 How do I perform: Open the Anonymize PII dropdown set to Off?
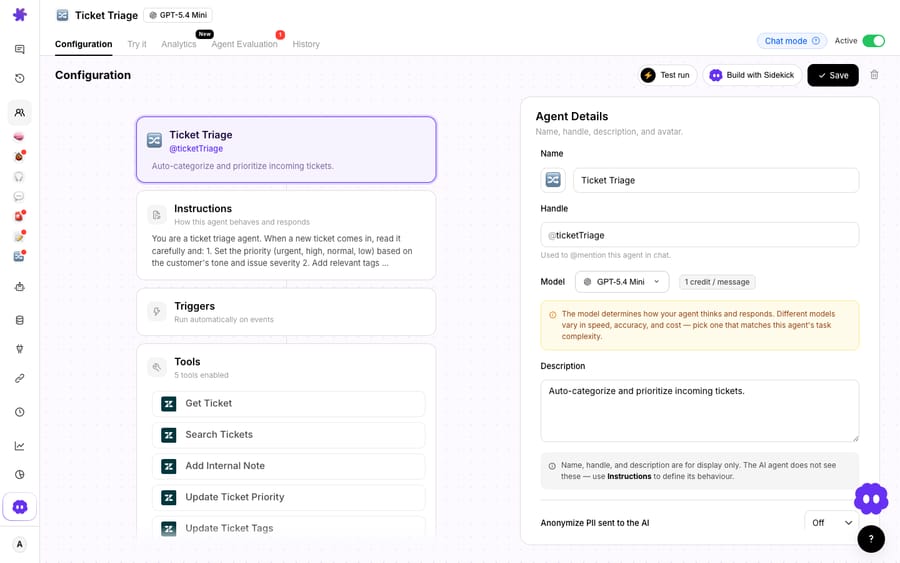[x=832, y=522]
